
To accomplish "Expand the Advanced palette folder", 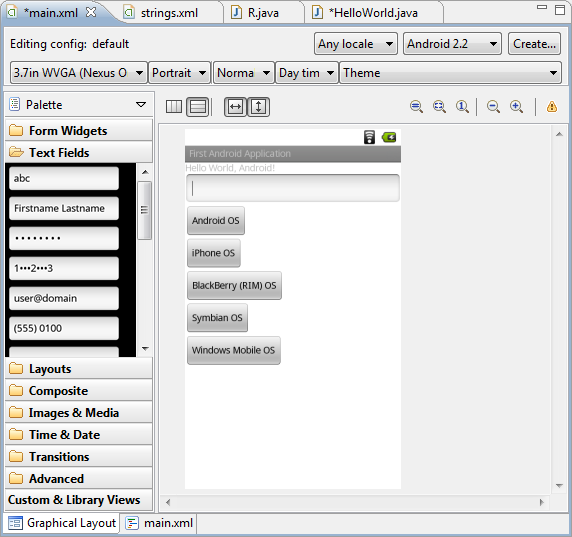I will pos(79,479).
